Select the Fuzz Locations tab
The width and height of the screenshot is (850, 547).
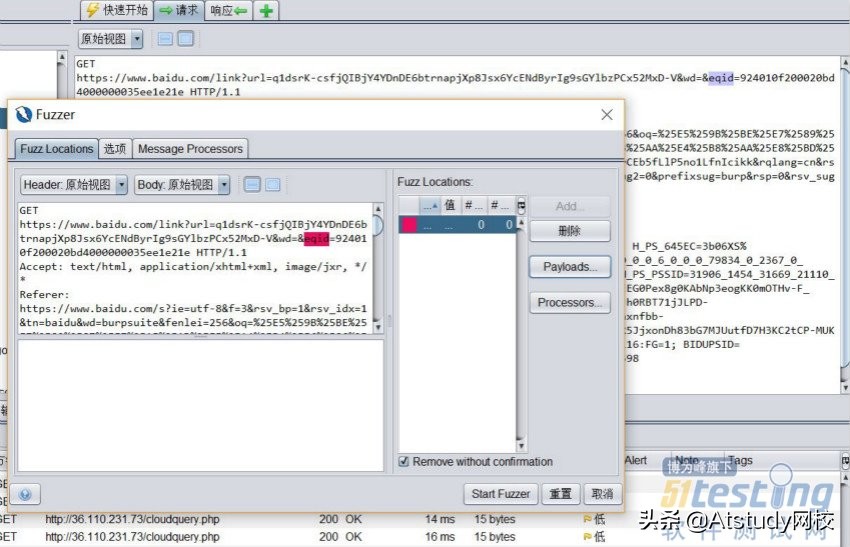coord(56,149)
